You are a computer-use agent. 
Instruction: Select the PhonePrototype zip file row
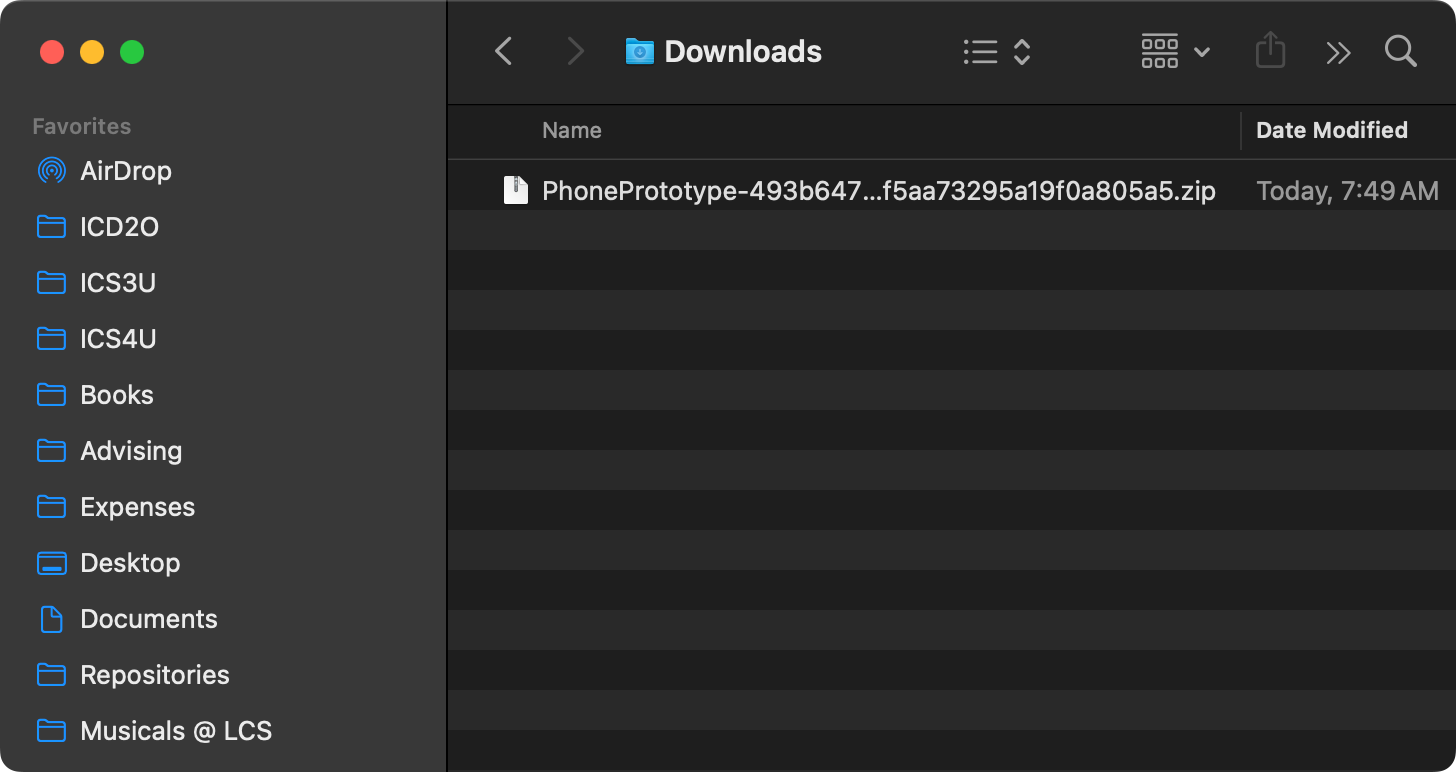[x=878, y=191]
